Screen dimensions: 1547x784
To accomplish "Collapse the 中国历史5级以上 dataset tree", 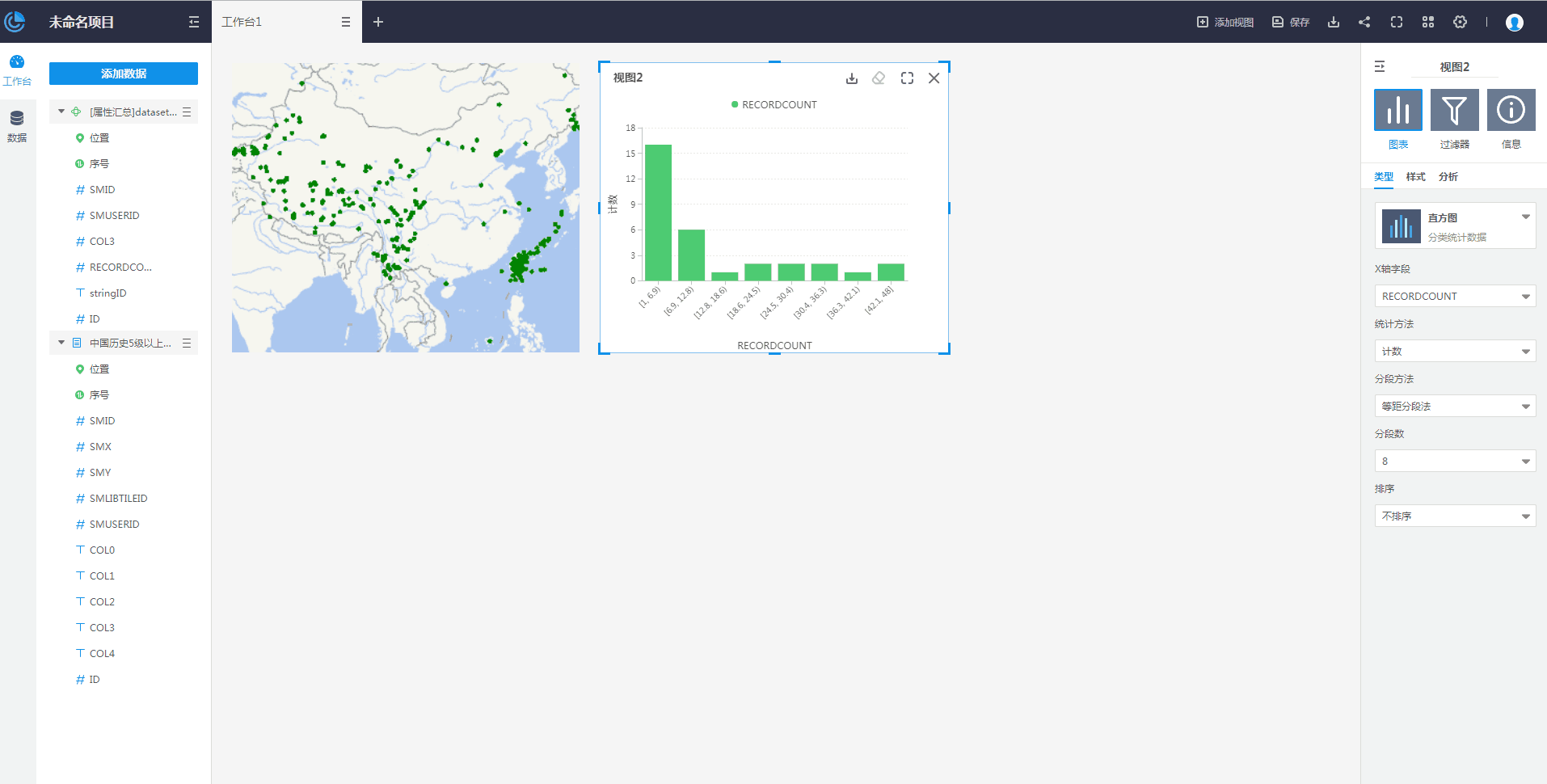I will point(61,343).
